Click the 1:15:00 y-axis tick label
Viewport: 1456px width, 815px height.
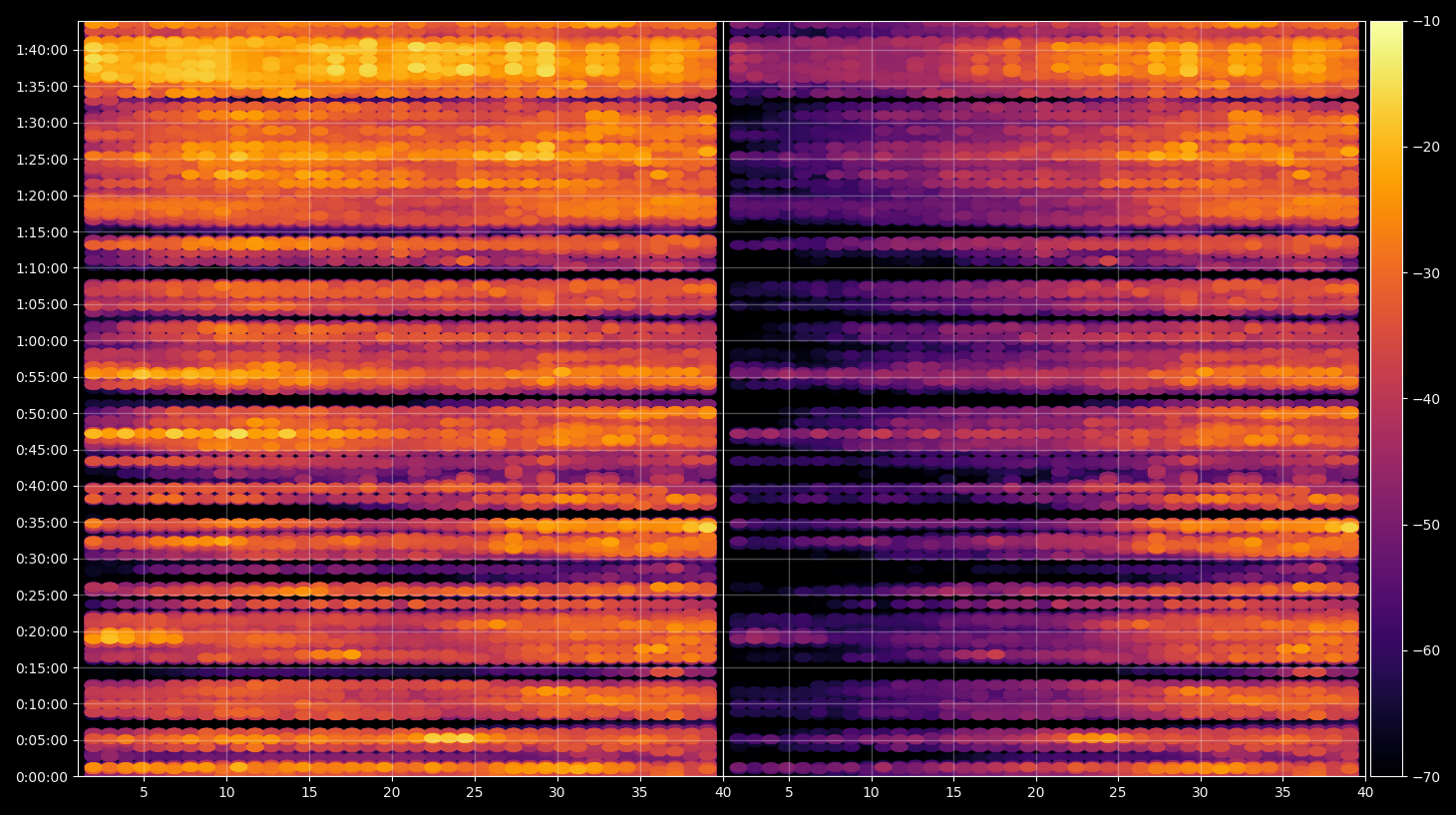42,232
